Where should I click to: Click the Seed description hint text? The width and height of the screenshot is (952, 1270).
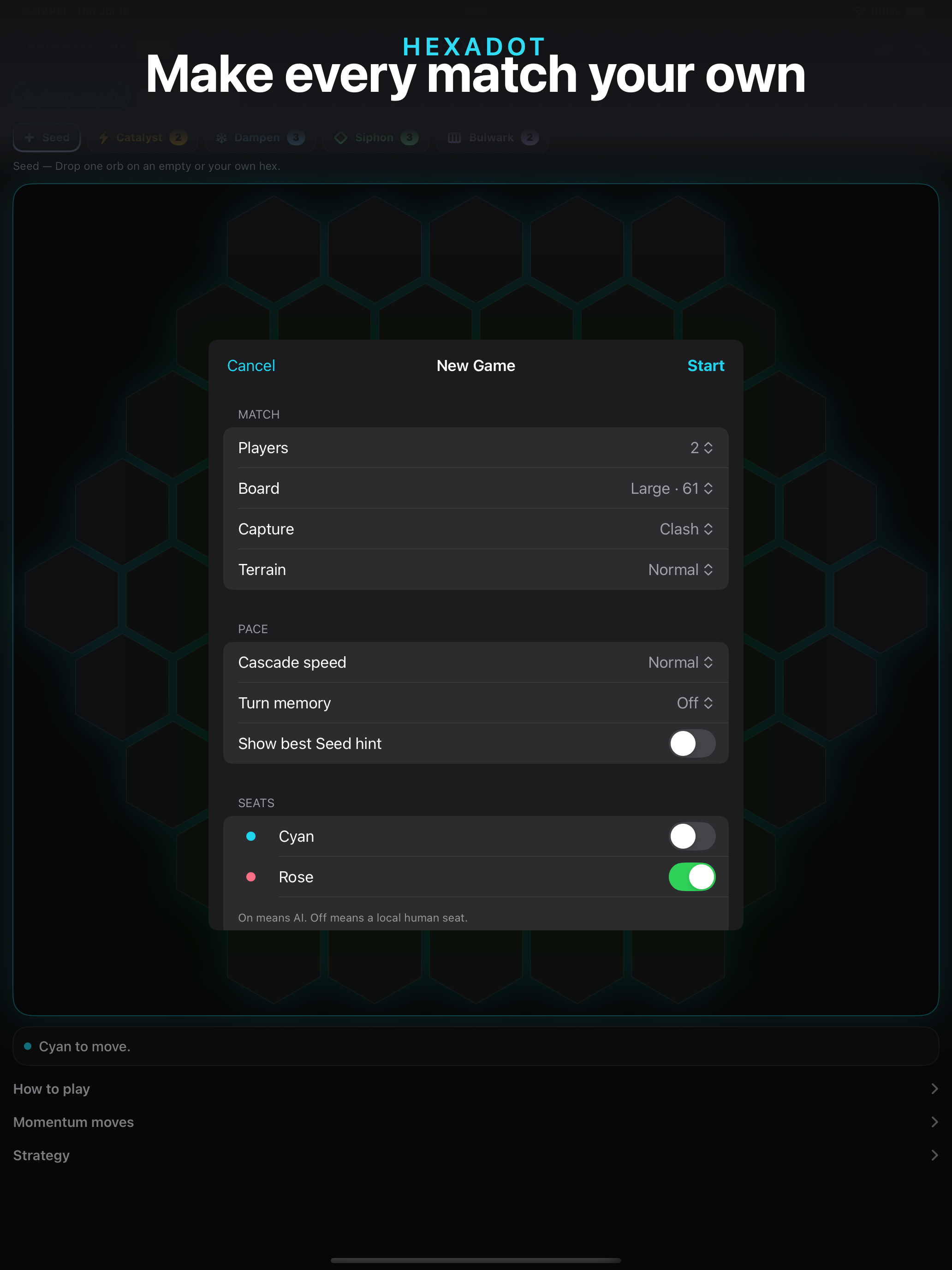(147, 167)
